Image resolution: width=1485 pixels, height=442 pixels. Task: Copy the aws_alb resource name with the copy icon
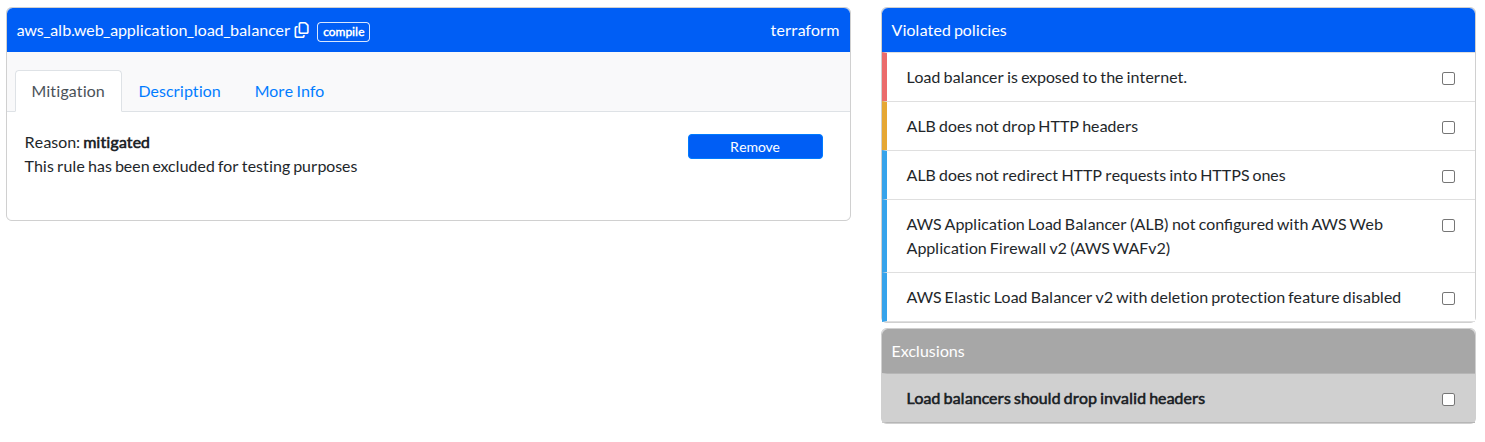301,31
